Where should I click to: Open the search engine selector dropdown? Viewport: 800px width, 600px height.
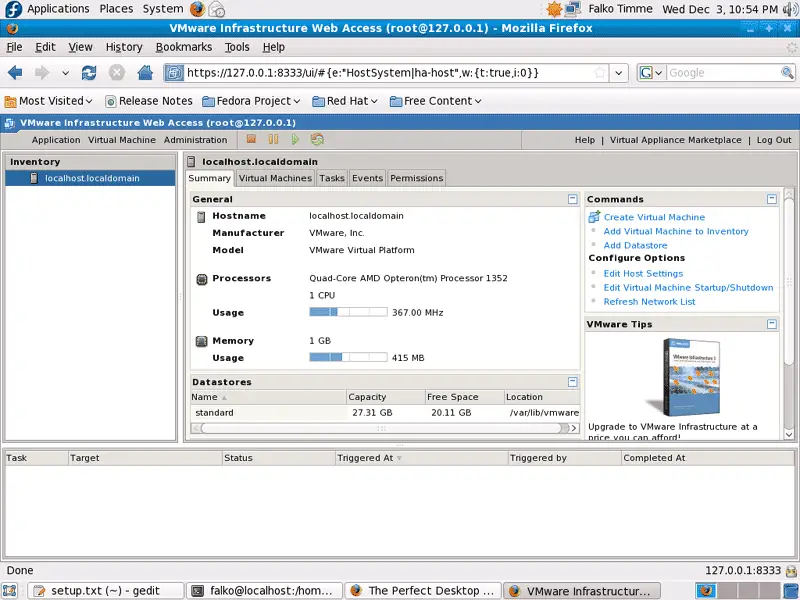coord(651,73)
